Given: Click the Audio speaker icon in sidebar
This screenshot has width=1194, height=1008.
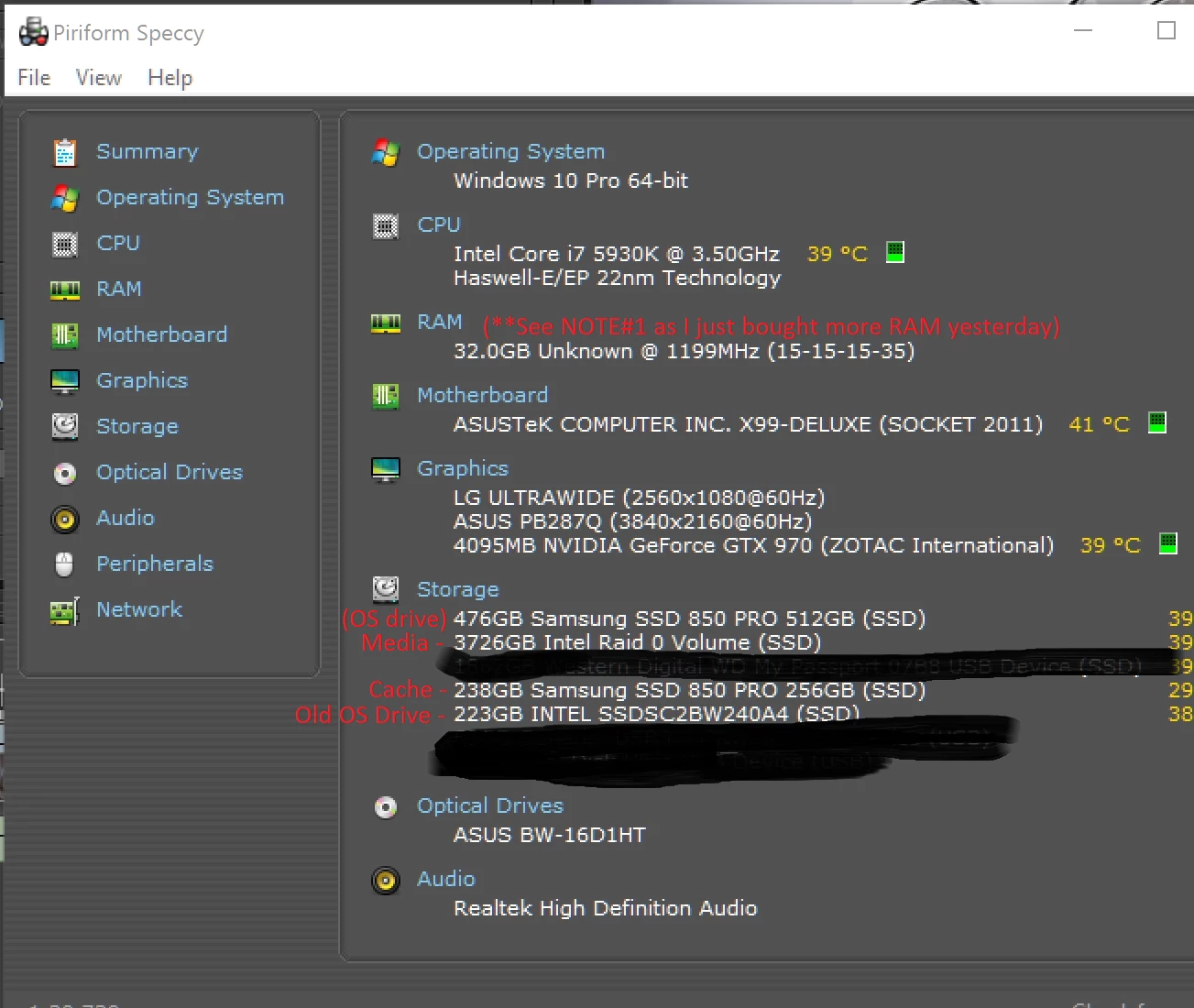Looking at the screenshot, I should pyautogui.click(x=65, y=520).
